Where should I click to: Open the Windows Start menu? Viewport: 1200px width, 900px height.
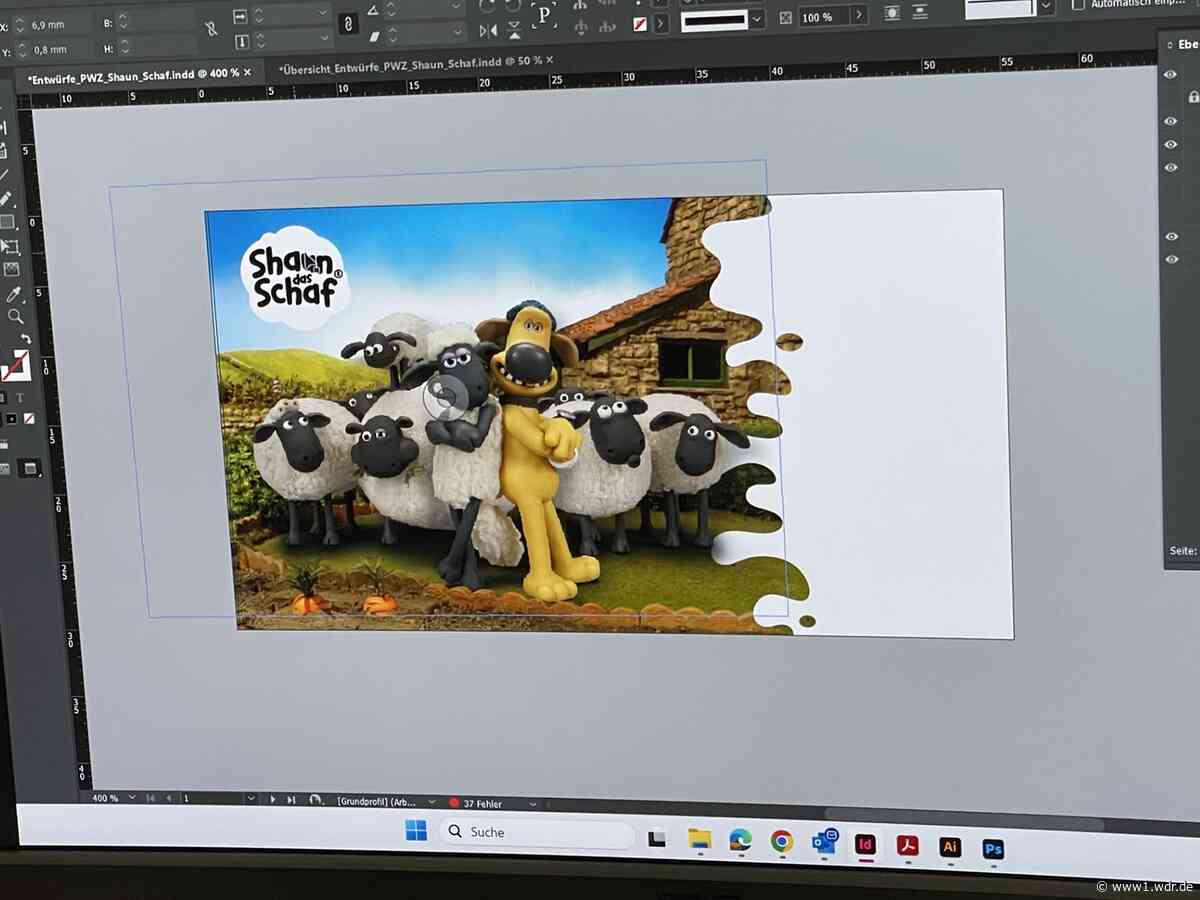click(x=416, y=830)
